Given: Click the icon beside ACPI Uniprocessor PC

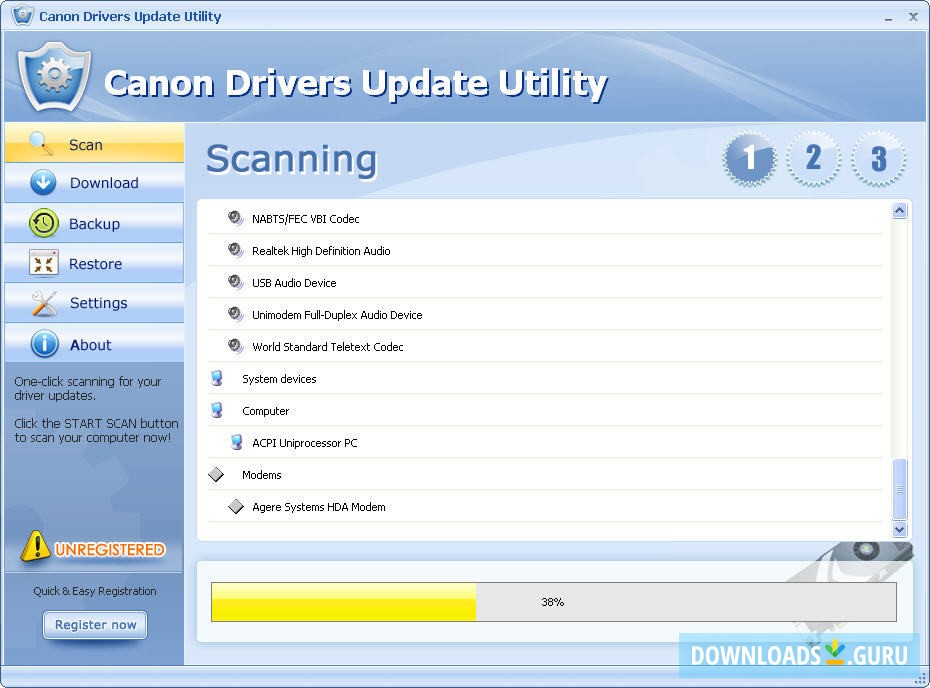Looking at the screenshot, I should pos(237,442).
